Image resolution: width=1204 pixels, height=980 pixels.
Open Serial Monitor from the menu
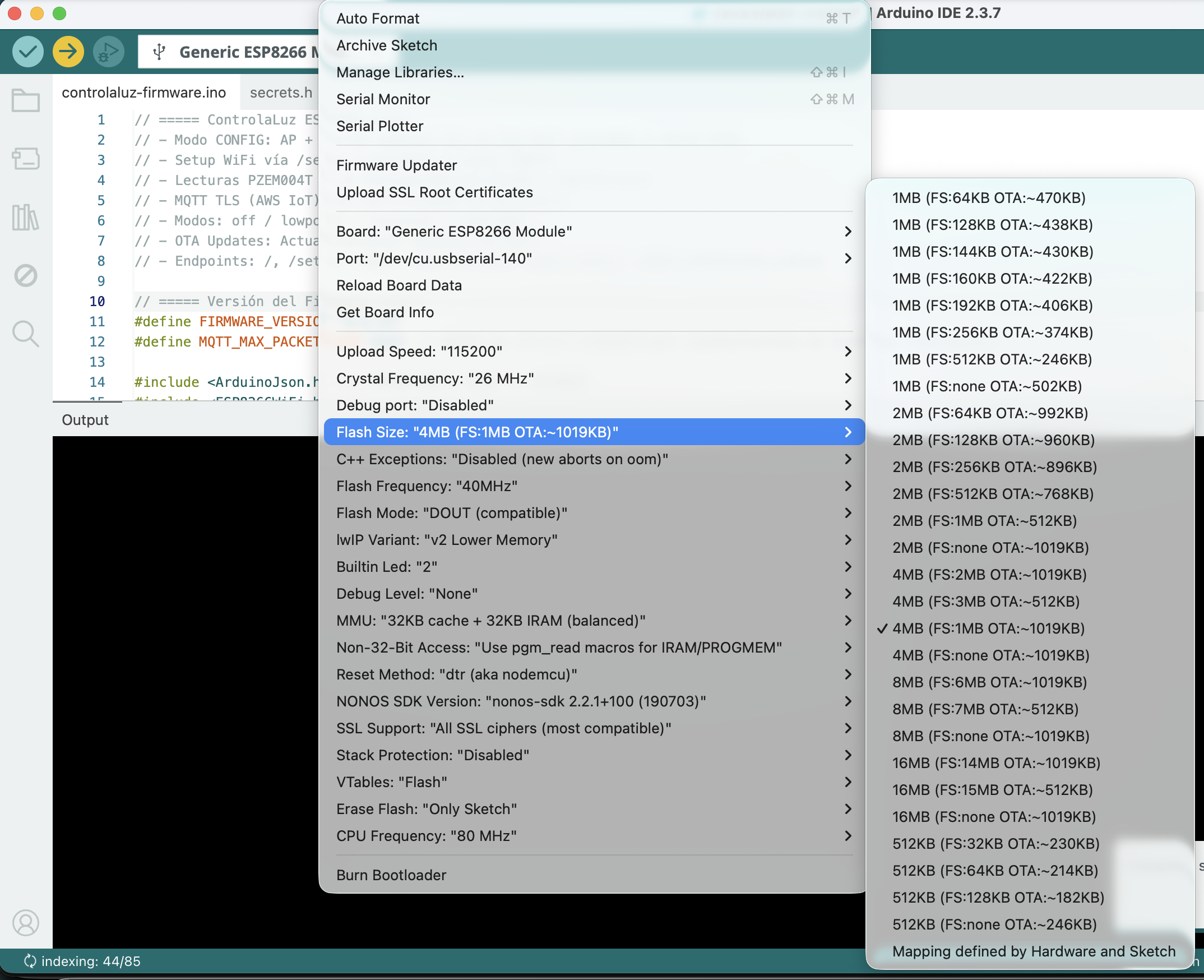click(383, 99)
